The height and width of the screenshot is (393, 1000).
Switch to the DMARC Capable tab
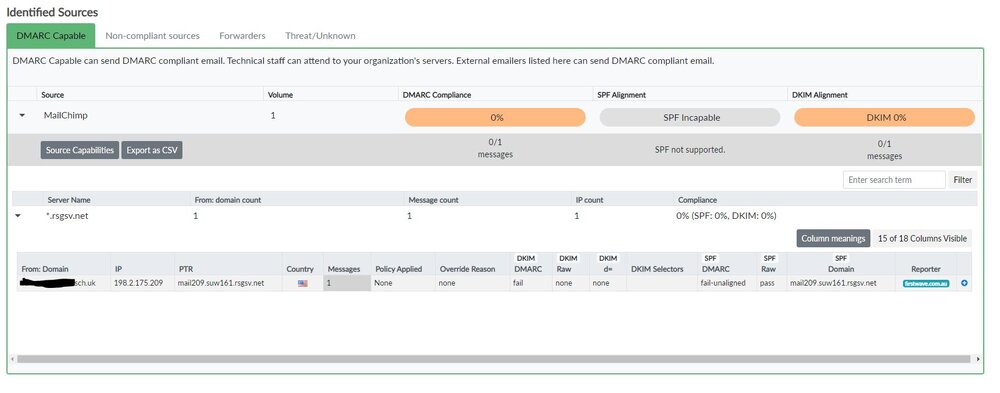[51, 36]
